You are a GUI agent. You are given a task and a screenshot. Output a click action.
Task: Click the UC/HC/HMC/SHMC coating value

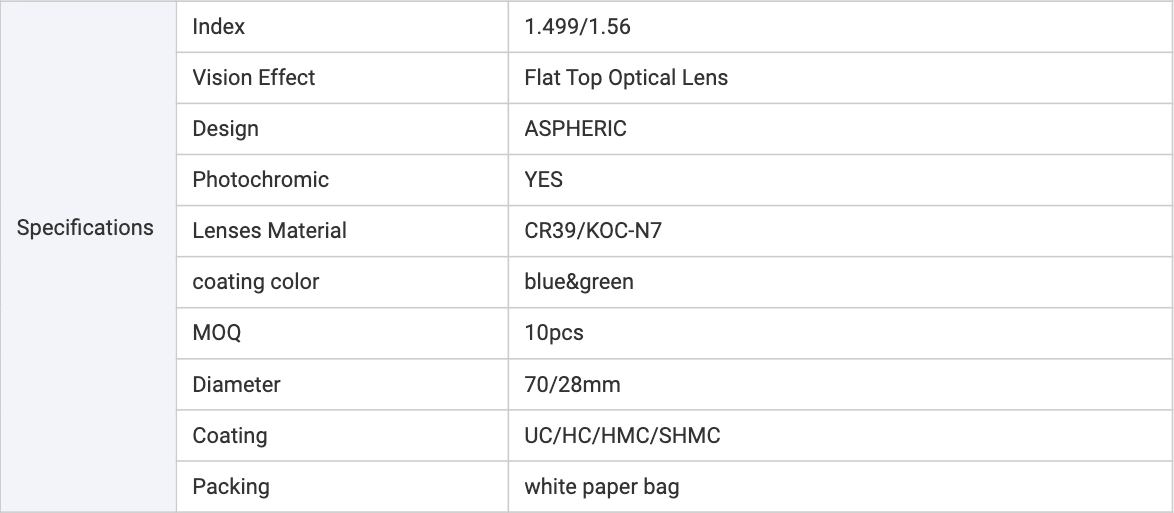[x=622, y=435]
